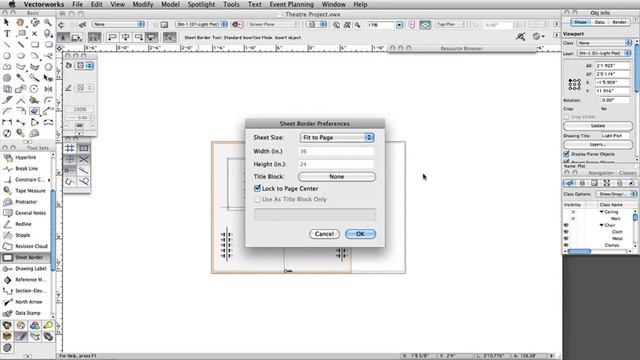Open the Sheet Size dropdown
Image resolution: width=640 pixels, height=360 pixels.
pyautogui.click(x=337, y=138)
